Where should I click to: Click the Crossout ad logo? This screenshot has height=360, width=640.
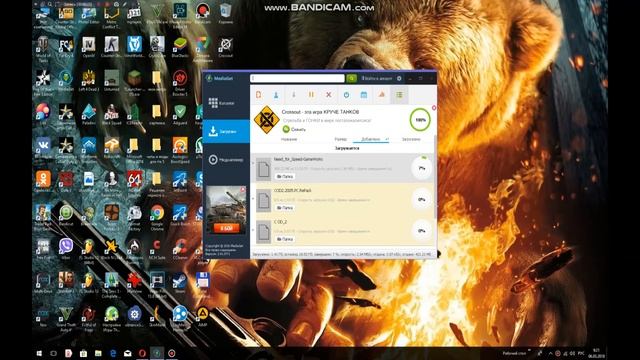pyautogui.click(x=266, y=120)
